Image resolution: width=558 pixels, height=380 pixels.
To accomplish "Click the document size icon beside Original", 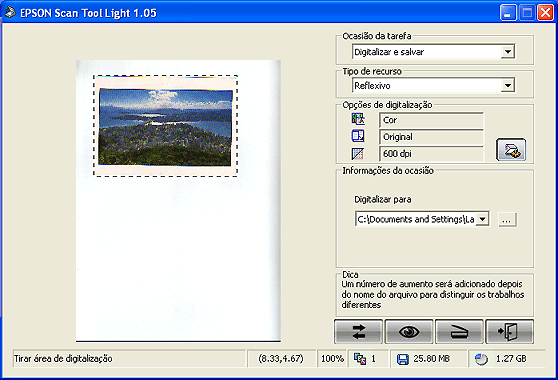I will pyautogui.click(x=358, y=136).
